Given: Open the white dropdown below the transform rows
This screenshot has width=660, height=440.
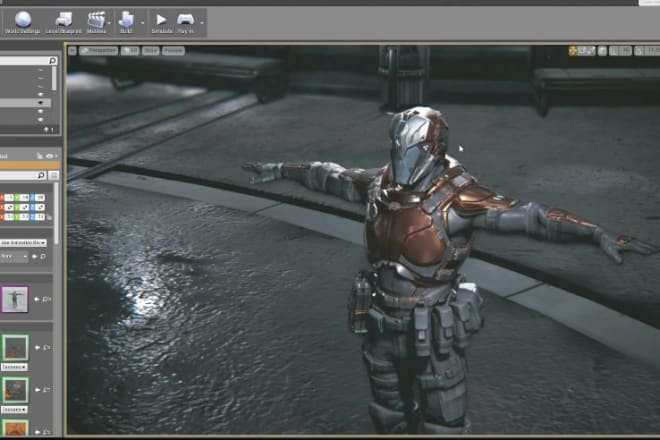Looking at the screenshot, I should (23, 243).
